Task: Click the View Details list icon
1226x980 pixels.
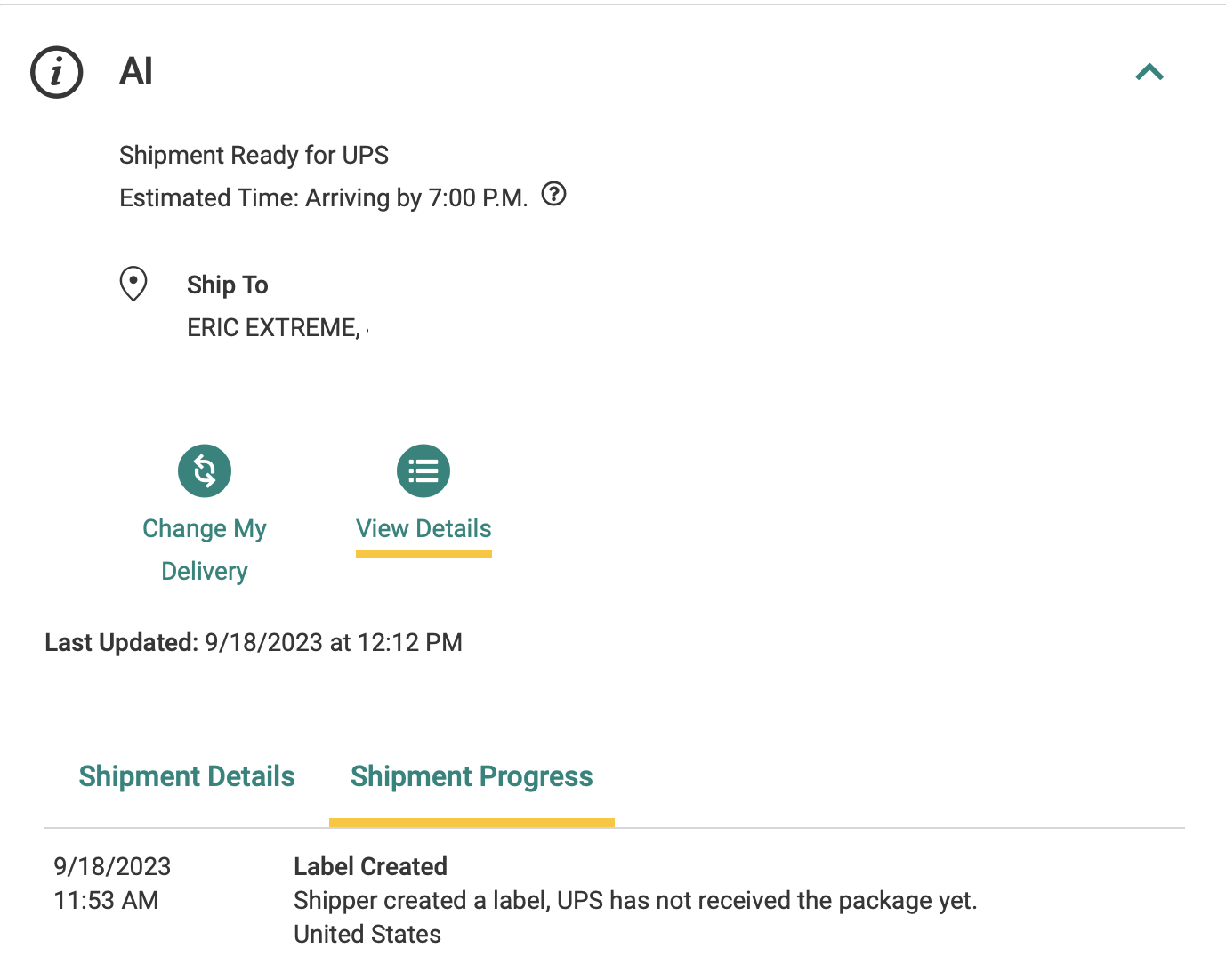Action: [x=423, y=470]
